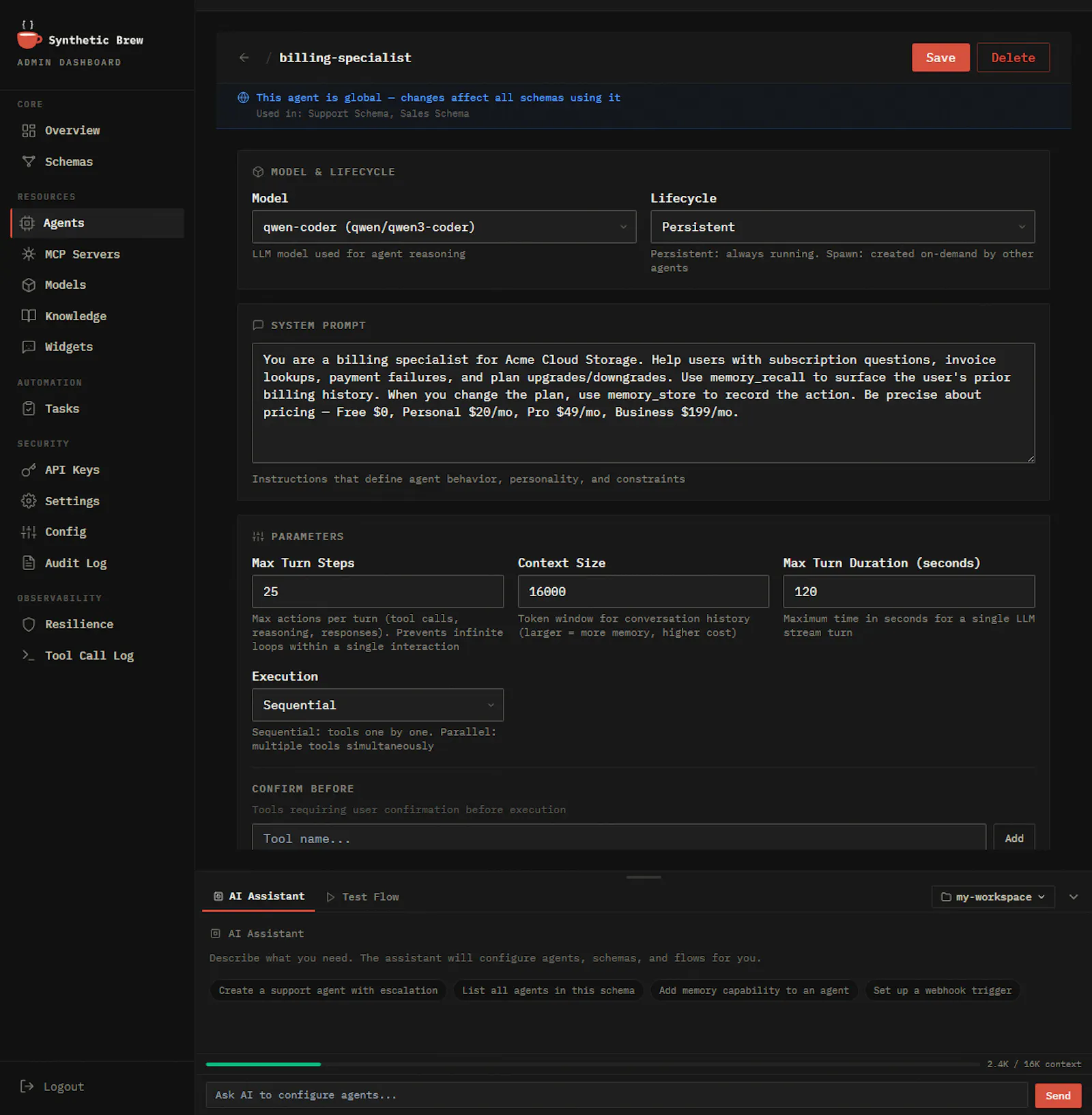This screenshot has width=1092, height=1115.
Task: Collapse the assistant panel with the chevron
Action: click(1074, 897)
